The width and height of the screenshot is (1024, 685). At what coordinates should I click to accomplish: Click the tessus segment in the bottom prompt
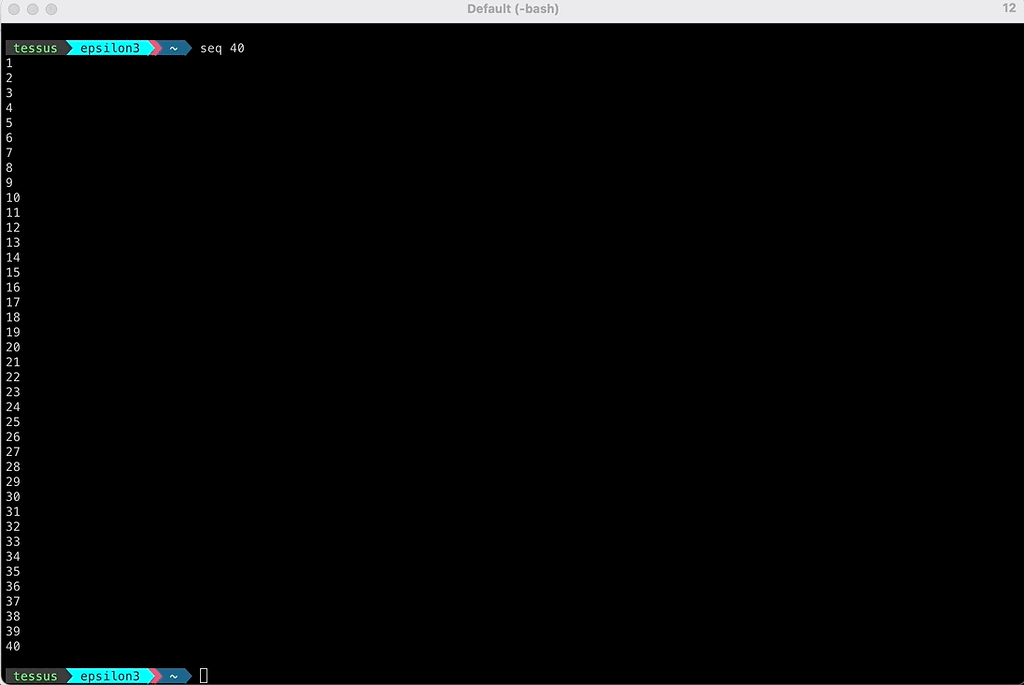[35, 676]
